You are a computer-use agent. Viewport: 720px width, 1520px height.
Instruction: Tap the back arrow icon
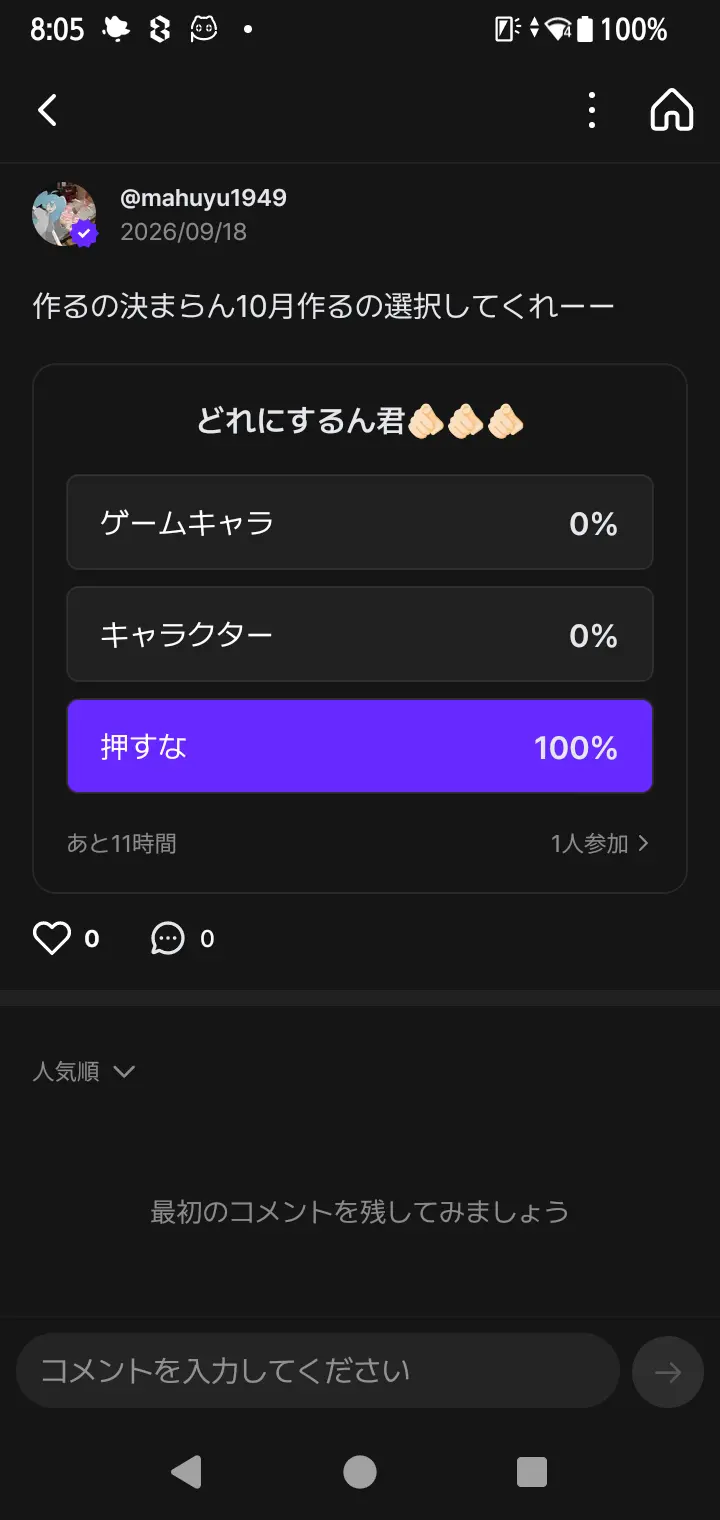(47, 110)
